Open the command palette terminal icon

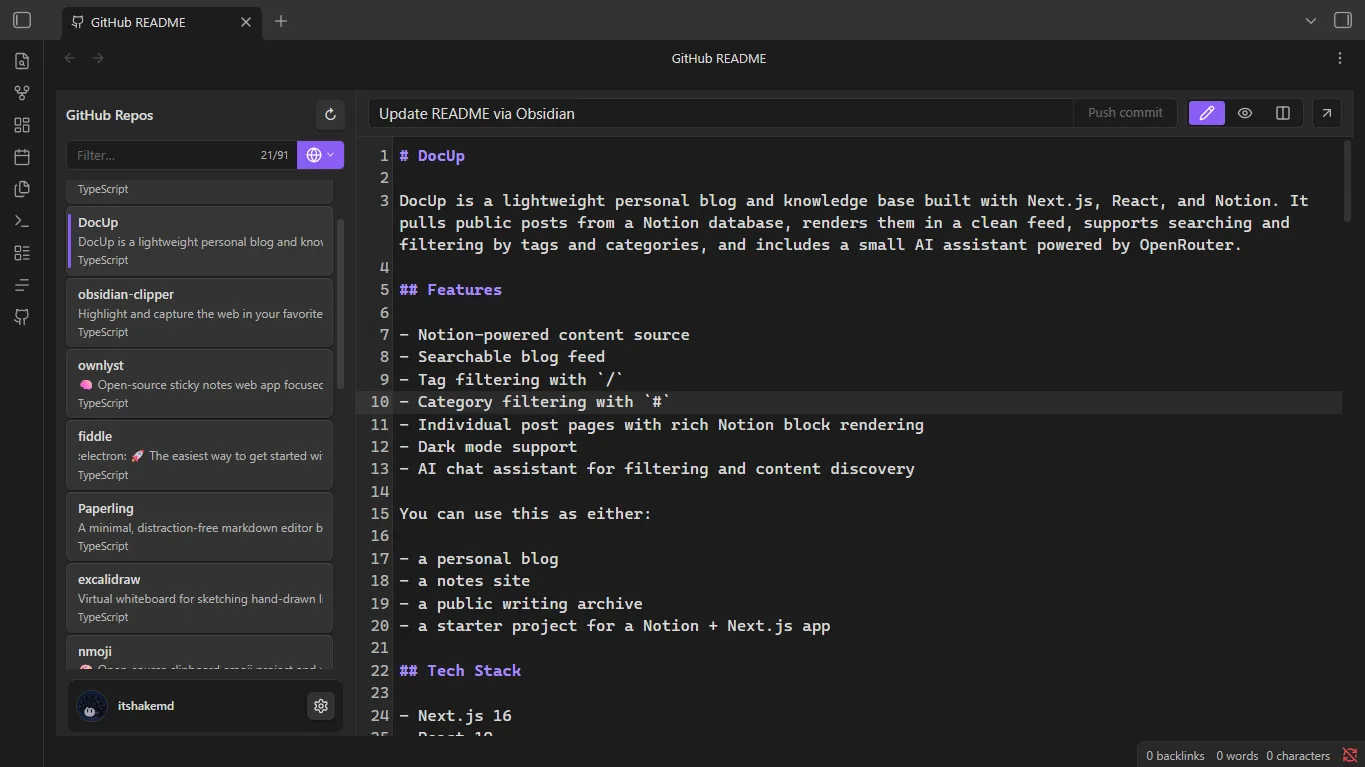click(22, 221)
